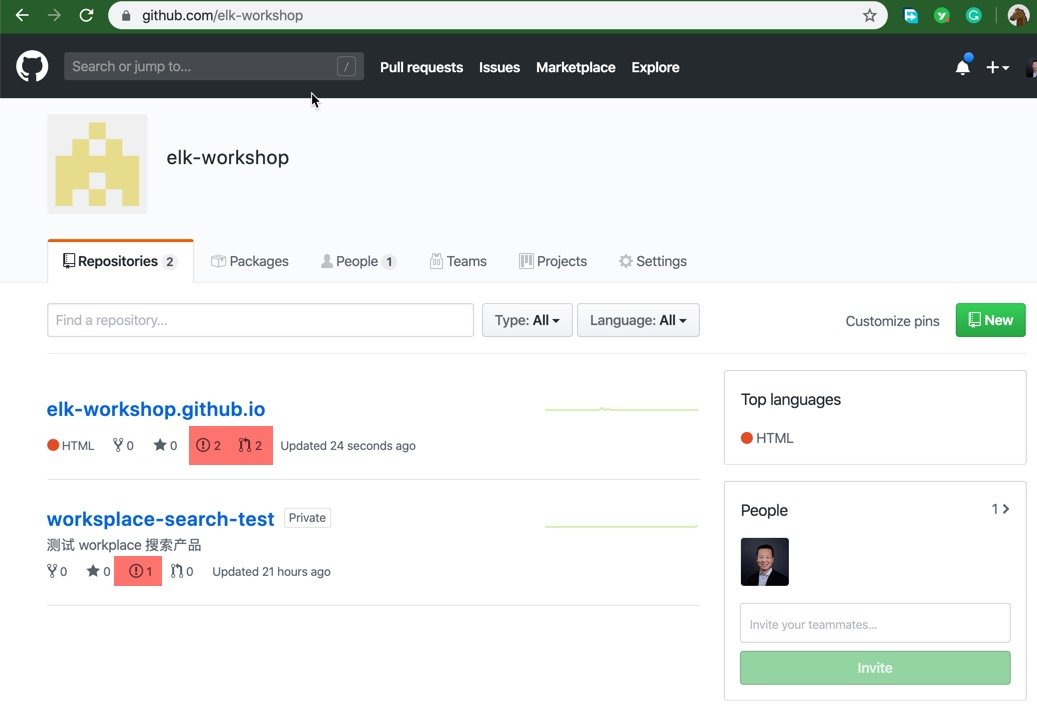View forks of worksplace-search-test repository
This screenshot has width=1037, height=712.
57,572
